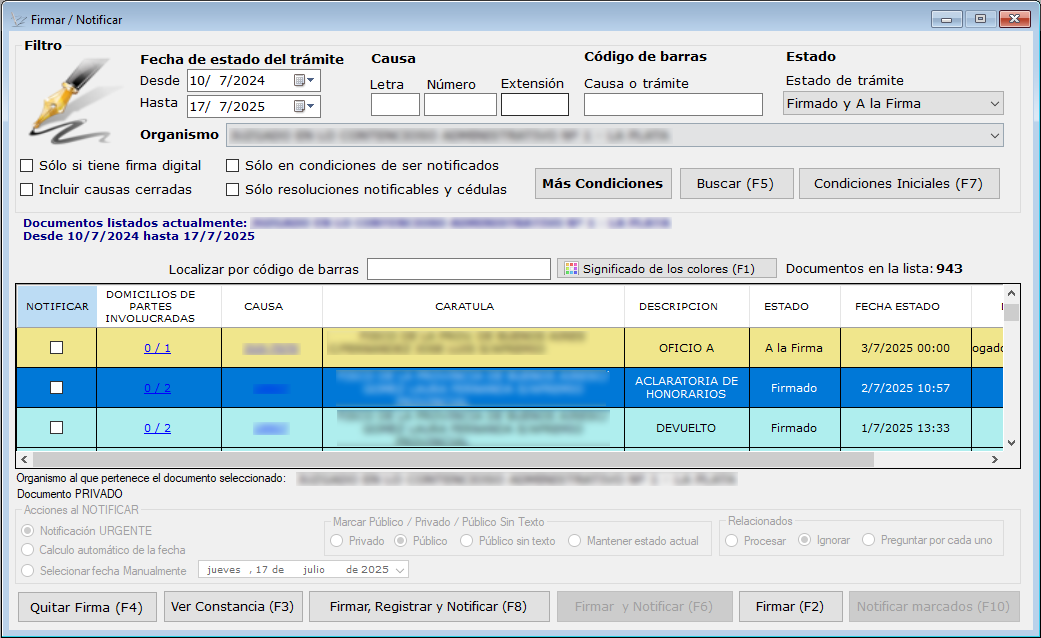Check Incluir causas cerradas option

(x=28, y=189)
